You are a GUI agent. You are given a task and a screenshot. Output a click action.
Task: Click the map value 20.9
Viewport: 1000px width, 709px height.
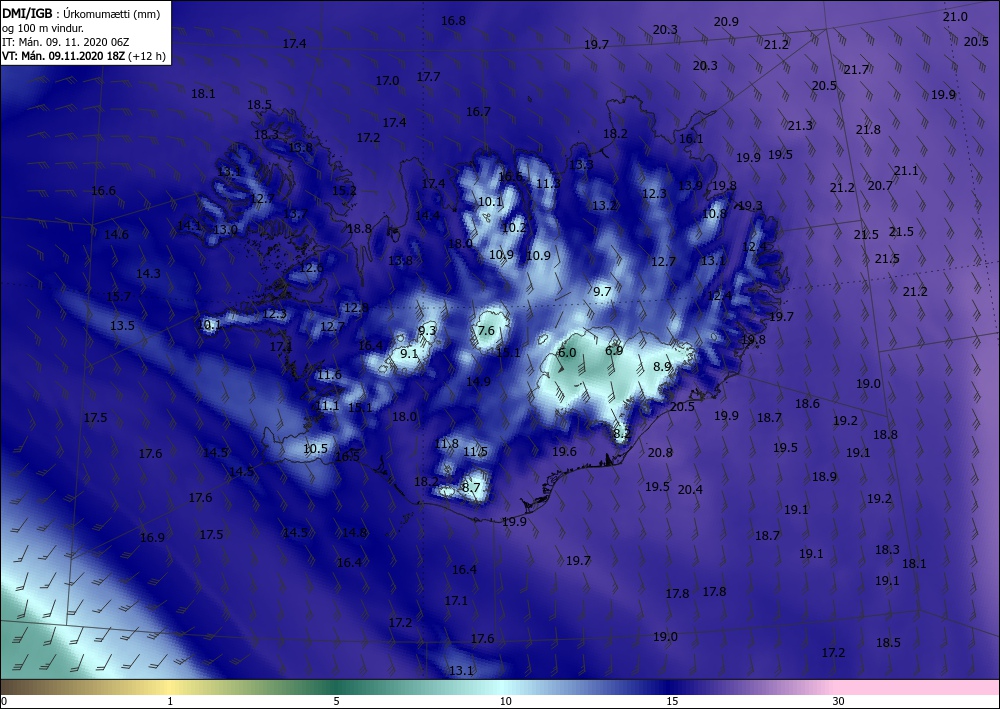(x=726, y=22)
